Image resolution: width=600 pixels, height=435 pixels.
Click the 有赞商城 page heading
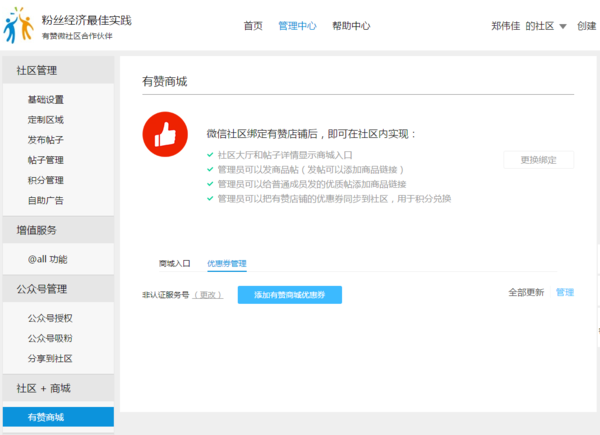165,81
